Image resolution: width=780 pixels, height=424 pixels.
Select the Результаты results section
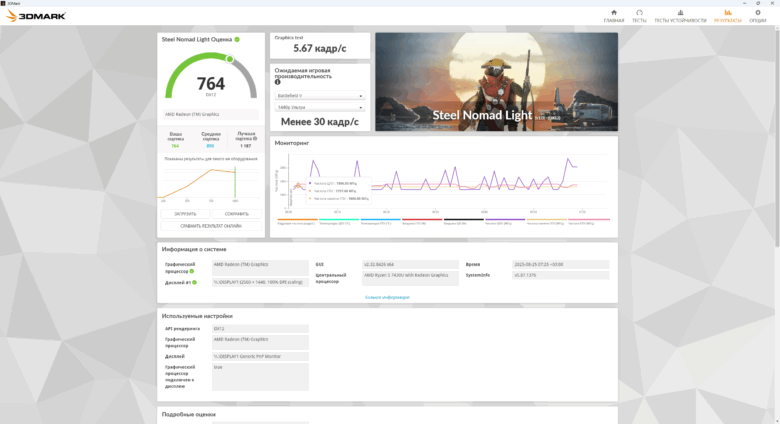728,16
